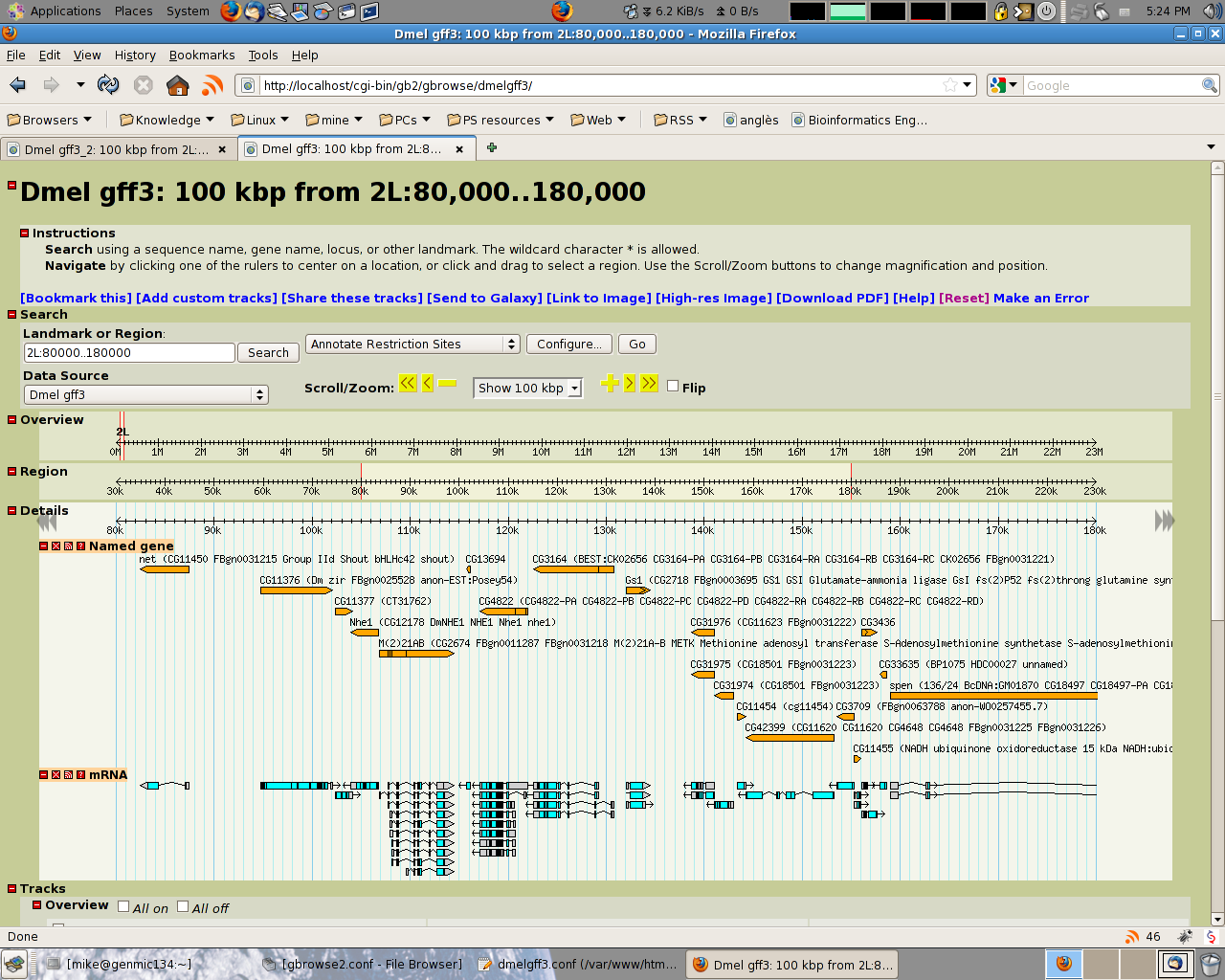
Task: Open the Annotate Restriction Sites dropdown
Action: tap(412, 344)
